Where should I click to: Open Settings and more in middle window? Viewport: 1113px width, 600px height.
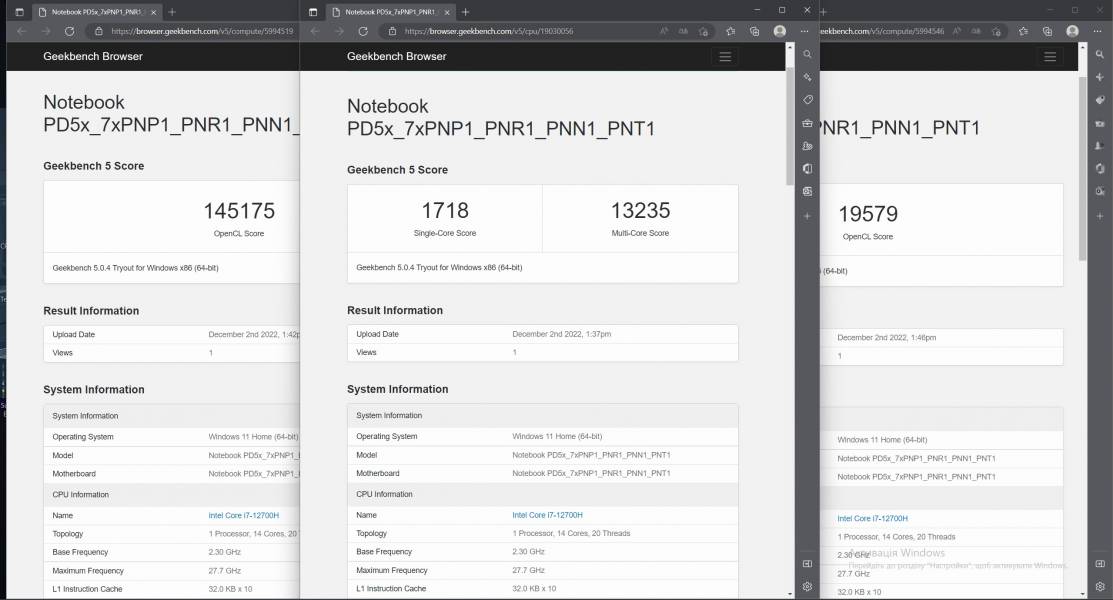pos(804,31)
